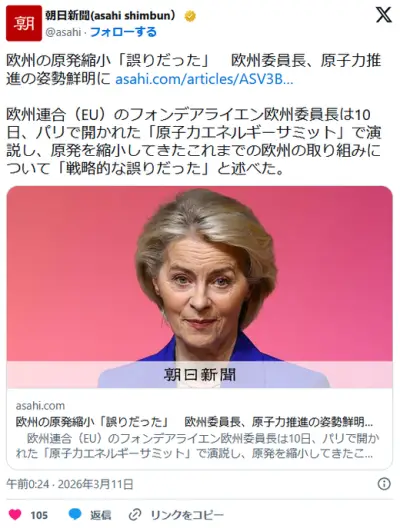Viewport: 400px width, 528px height.
Task: Click the @asahi handle
Action: [63, 32]
